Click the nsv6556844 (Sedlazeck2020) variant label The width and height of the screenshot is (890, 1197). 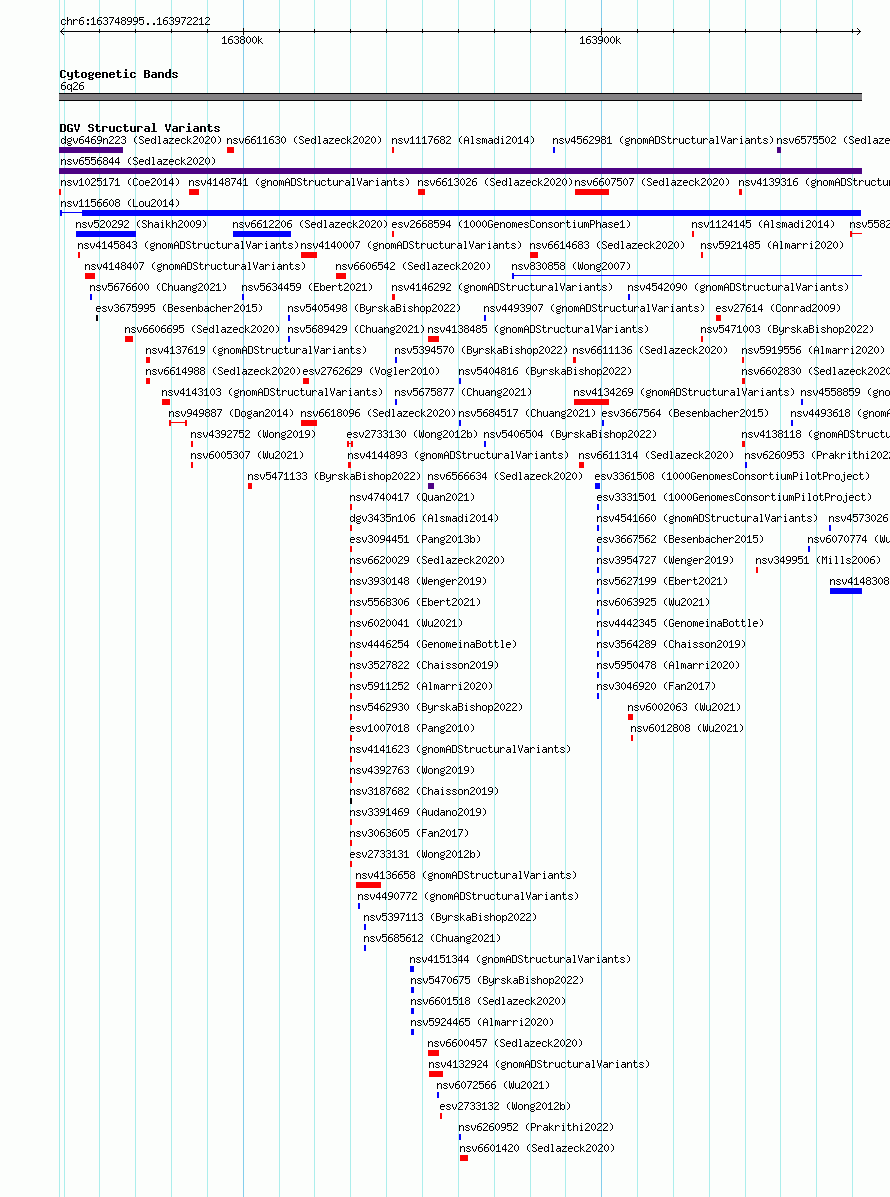coord(138,161)
